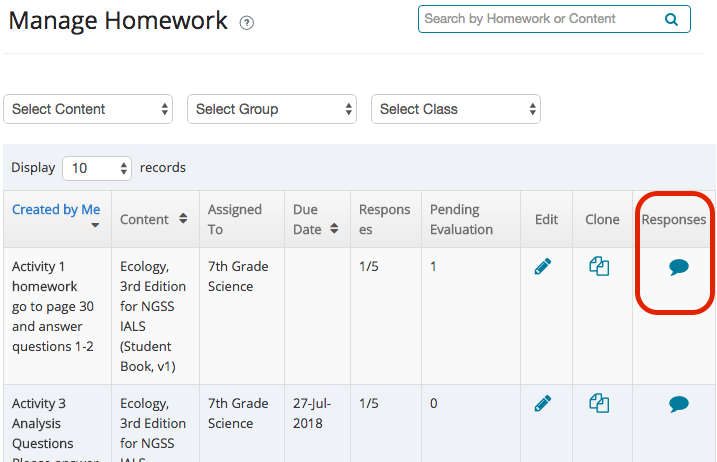Viewport: 717px width, 462px height.
Task: Sort by Created by Me column
Action: pos(56,210)
